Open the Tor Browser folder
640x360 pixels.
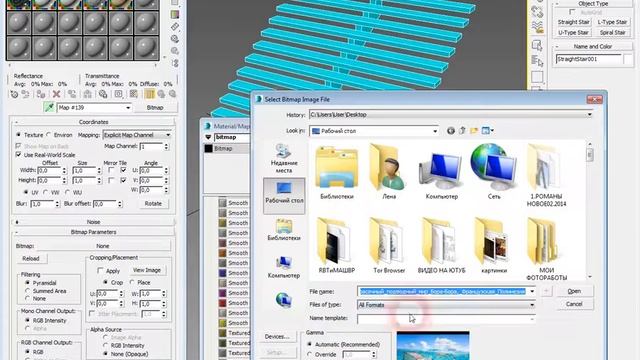(389, 246)
